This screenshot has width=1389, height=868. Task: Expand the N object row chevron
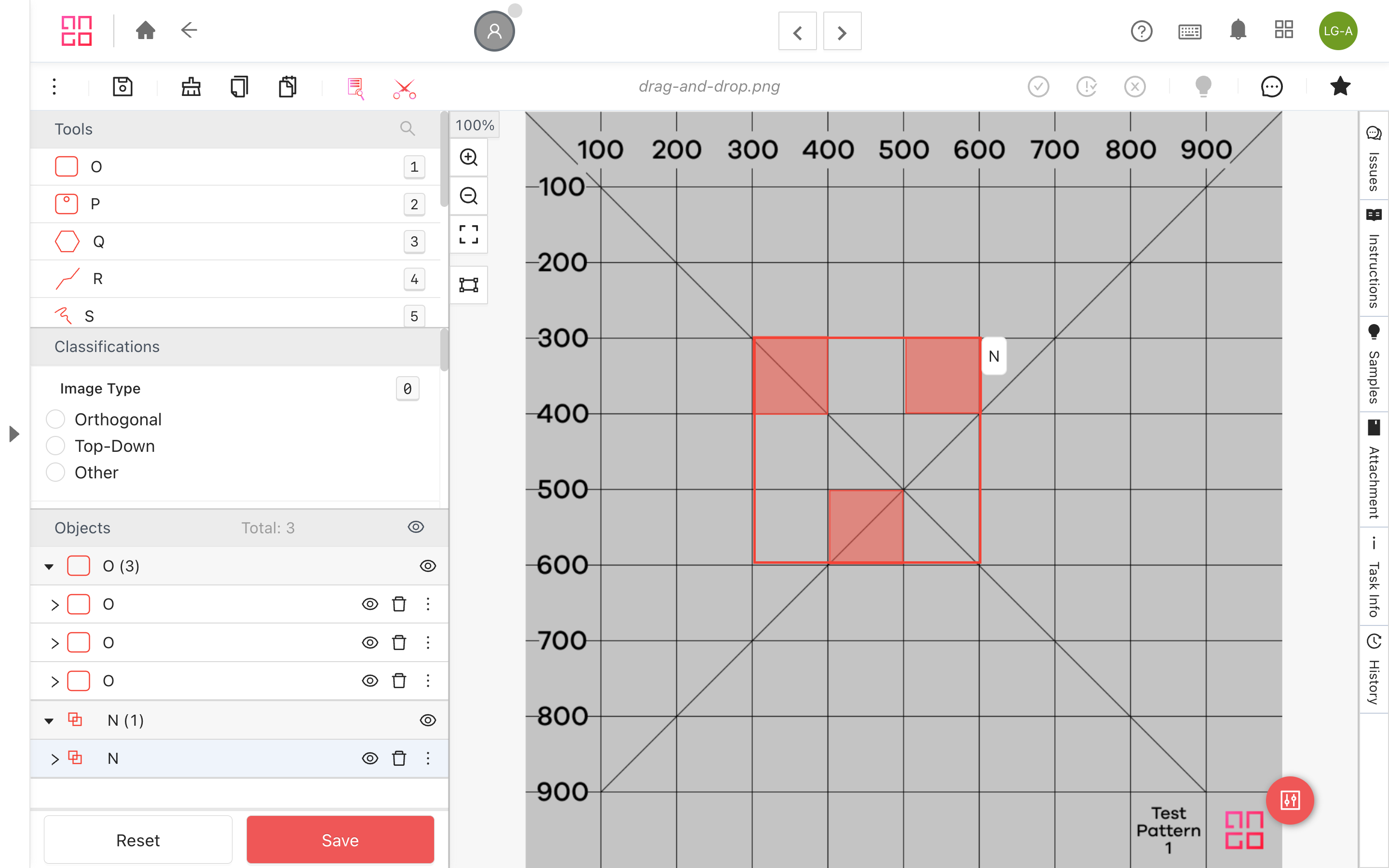[54, 759]
